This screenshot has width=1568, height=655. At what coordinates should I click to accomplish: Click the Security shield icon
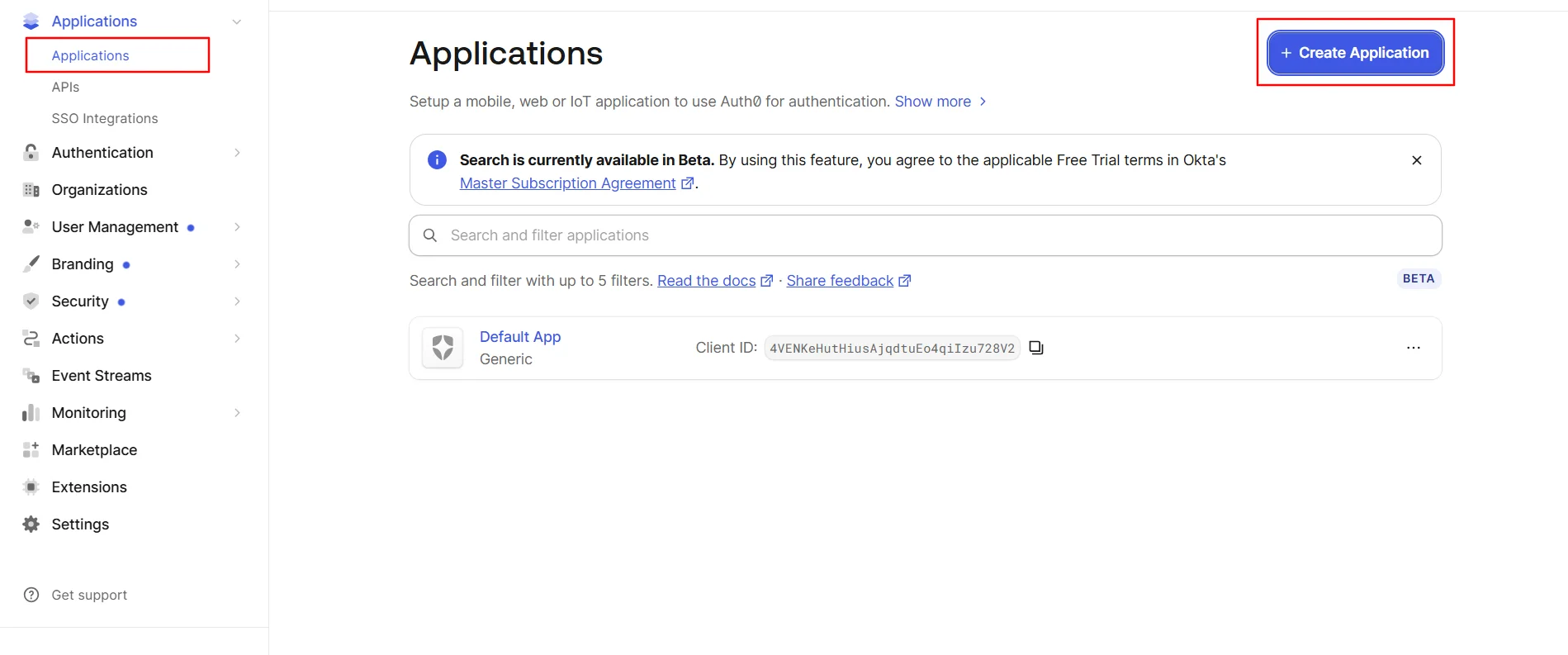pos(31,301)
